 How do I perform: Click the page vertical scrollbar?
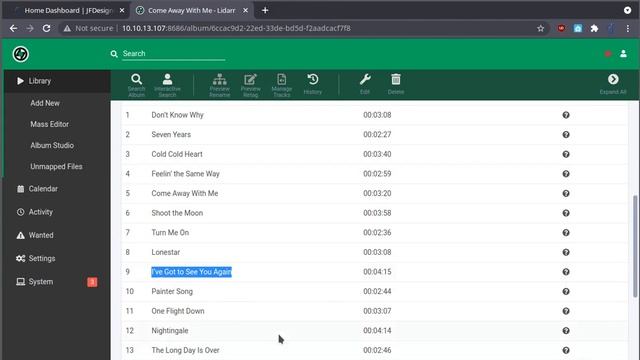(x=635, y=247)
